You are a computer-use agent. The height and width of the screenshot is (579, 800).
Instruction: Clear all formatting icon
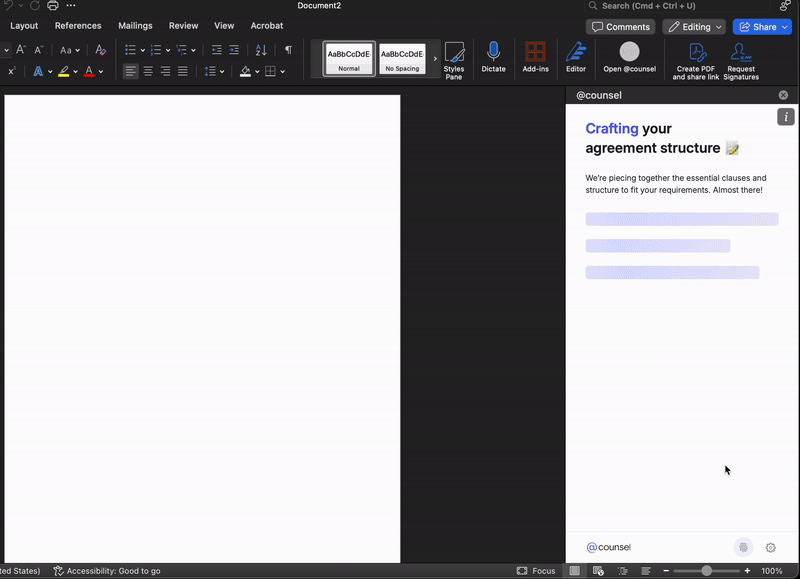coord(101,50)
